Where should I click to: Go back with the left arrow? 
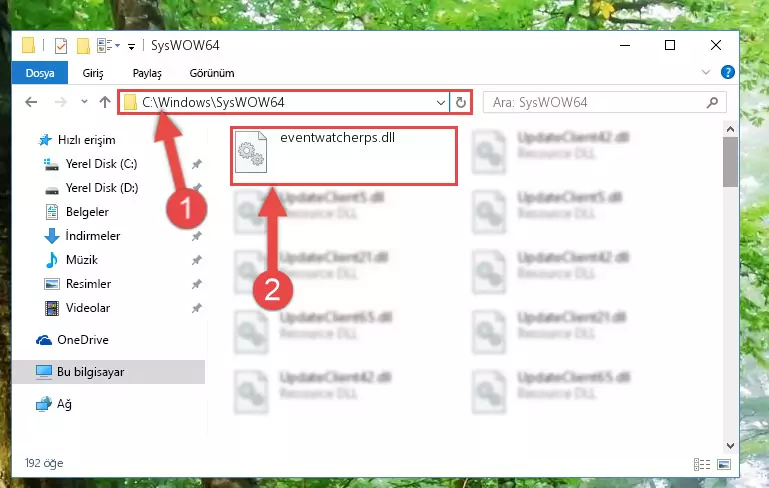(31, 102)
